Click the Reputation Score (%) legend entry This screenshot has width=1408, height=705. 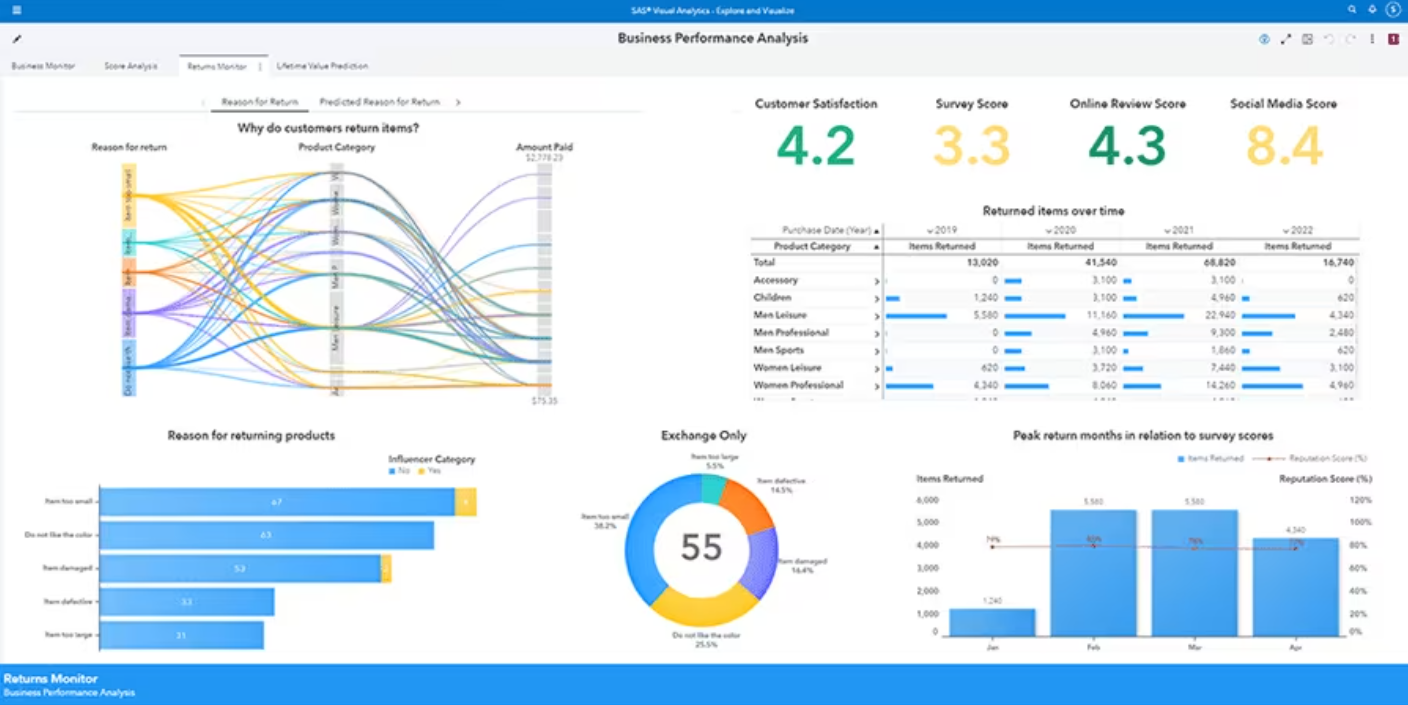(x=1310, y=458)
